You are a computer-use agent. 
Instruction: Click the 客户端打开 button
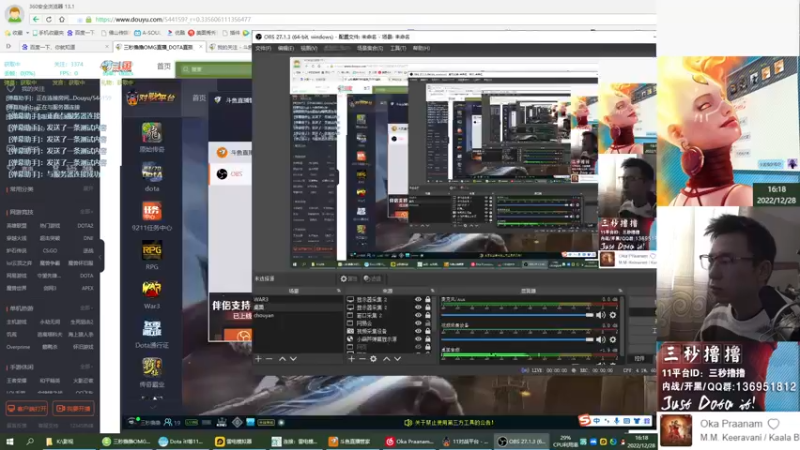(x=27, y=409)
